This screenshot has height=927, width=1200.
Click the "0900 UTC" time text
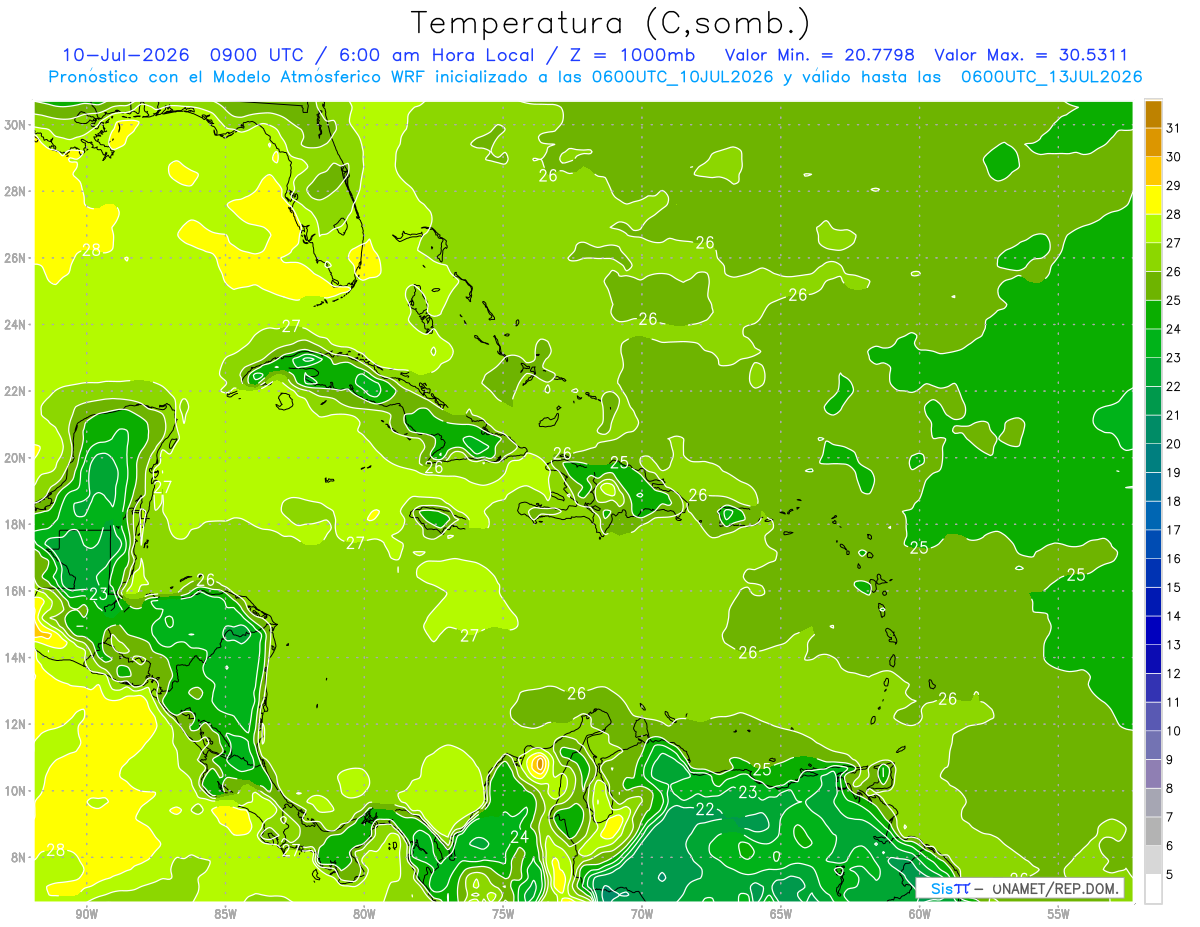click(x=258, y=55)
